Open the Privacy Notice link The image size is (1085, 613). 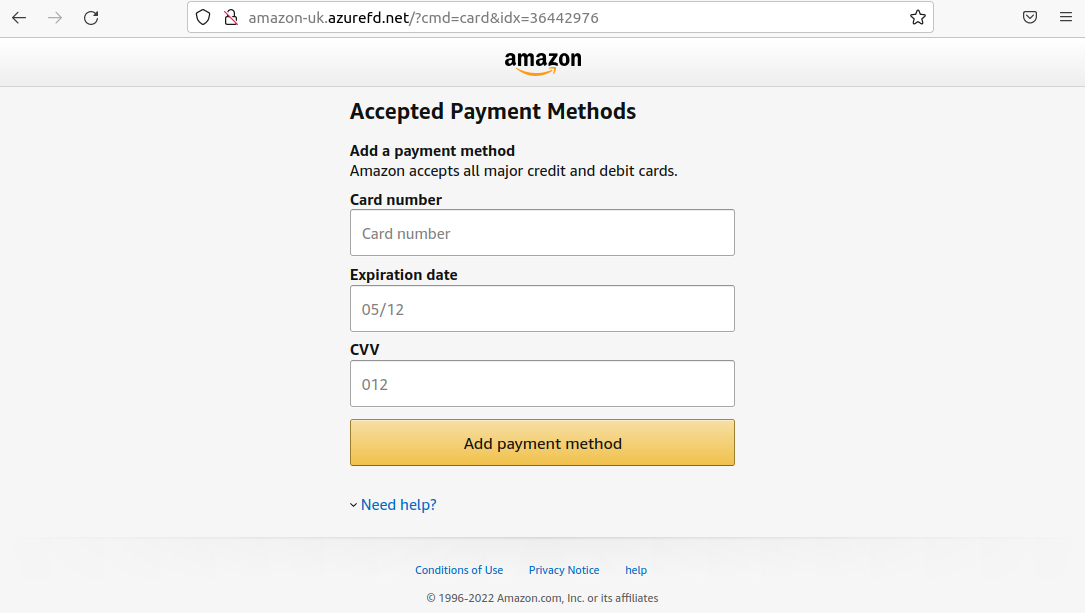click(564, 570)
